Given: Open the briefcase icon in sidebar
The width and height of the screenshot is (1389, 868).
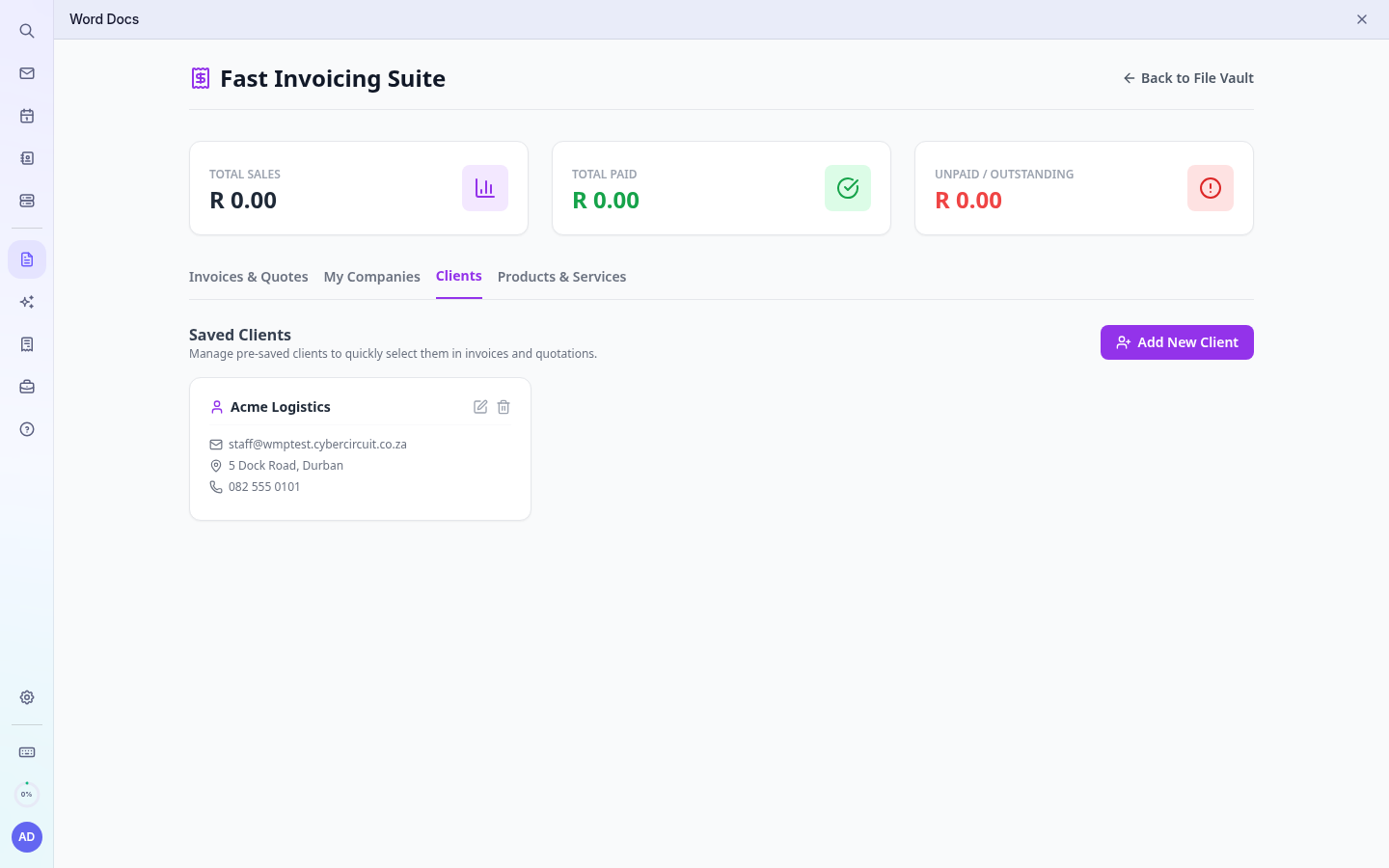Looking at the screenshot, I should [27, 387].
